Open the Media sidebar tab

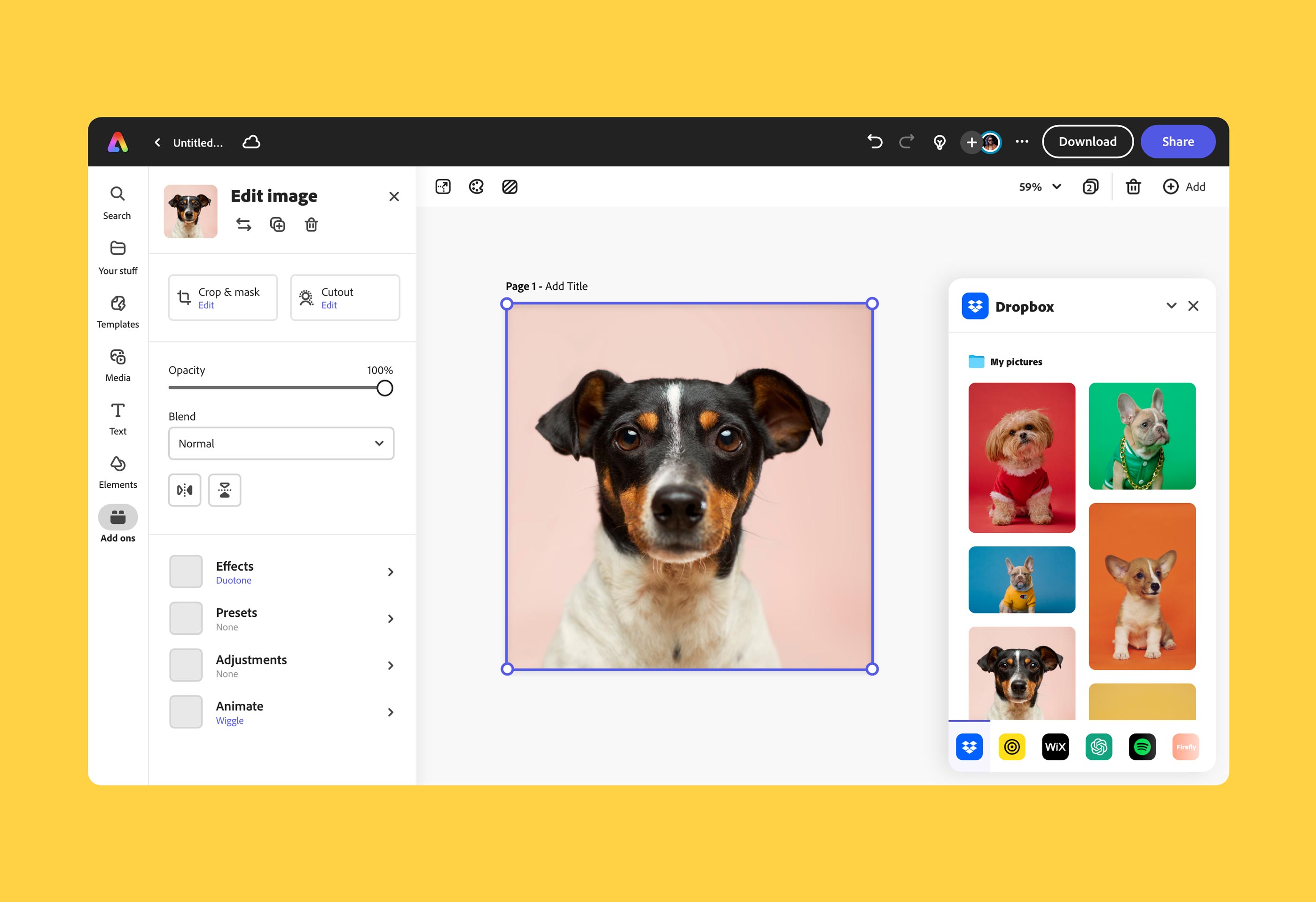coord(118,365)
